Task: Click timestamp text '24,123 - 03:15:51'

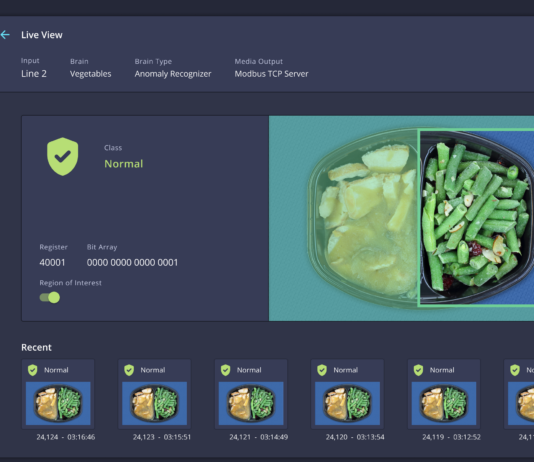Action: click(x=162, y=437)
